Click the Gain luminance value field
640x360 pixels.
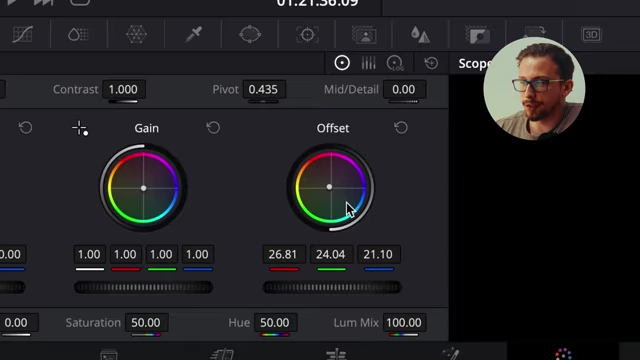click(89, 254)
